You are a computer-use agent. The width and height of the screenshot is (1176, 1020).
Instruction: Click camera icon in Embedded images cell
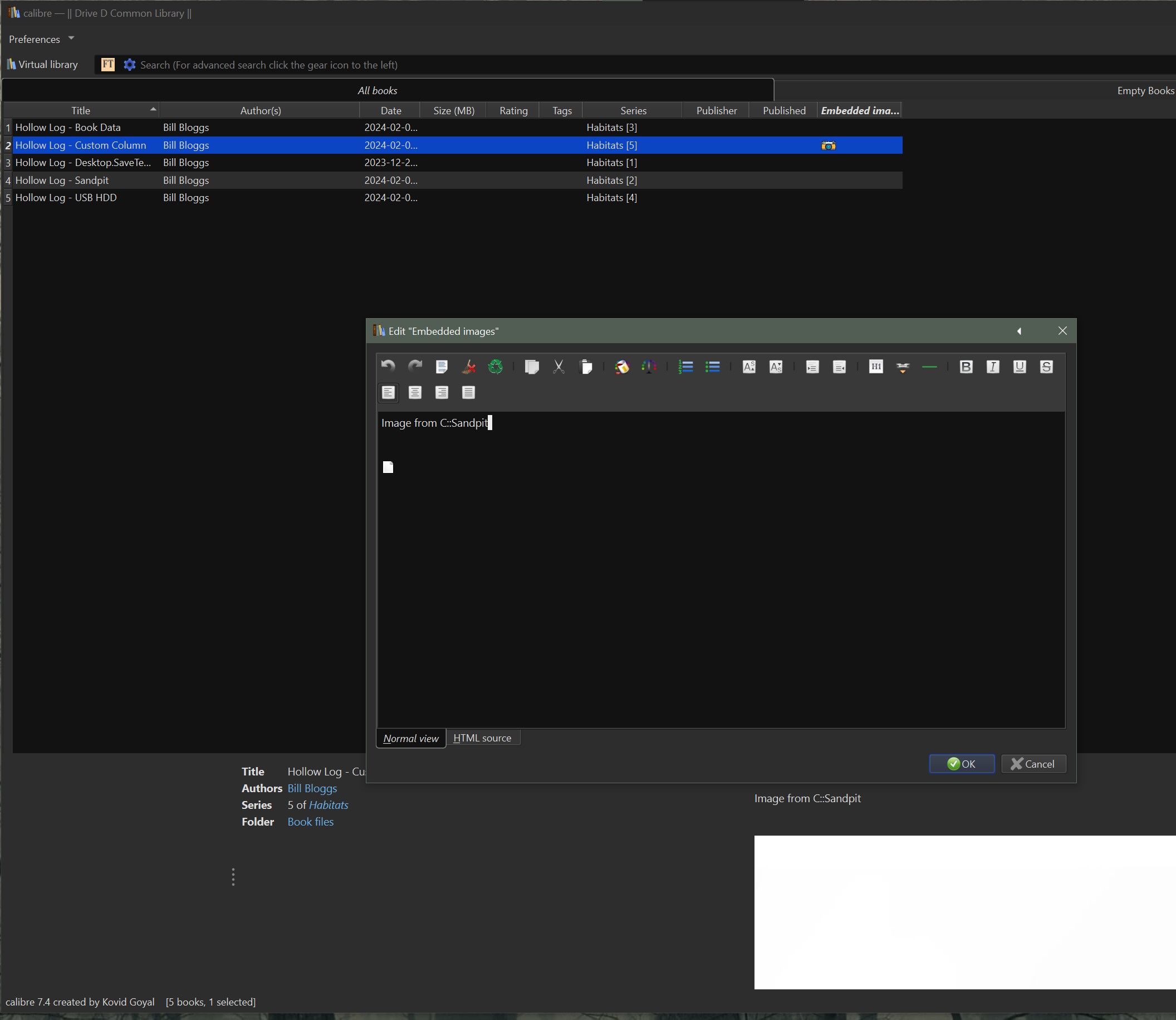(829, 146)
